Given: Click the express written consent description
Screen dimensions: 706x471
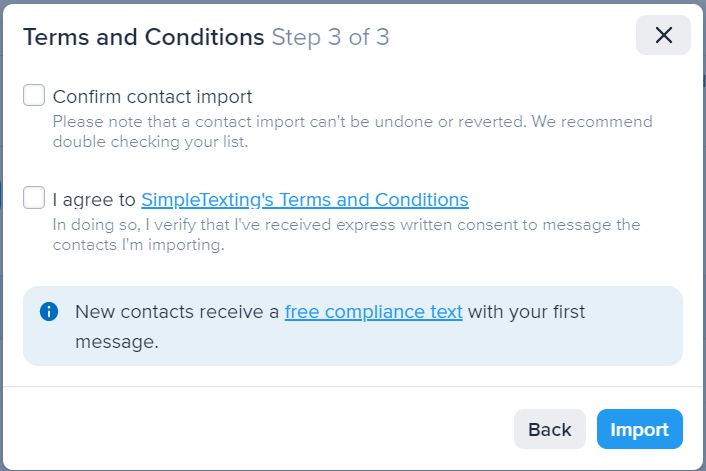Looking at the screenshot, I should pos(346,235).
